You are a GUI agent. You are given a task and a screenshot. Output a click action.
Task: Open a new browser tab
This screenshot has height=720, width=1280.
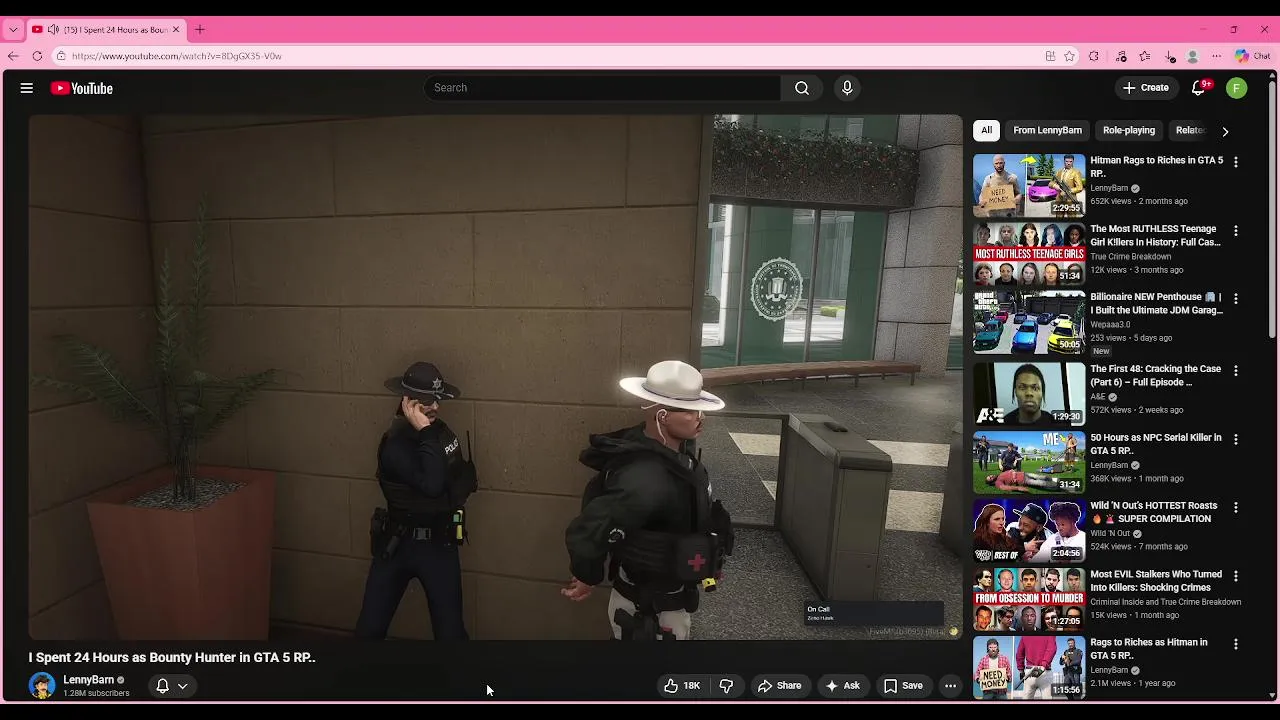click(200, 30)
